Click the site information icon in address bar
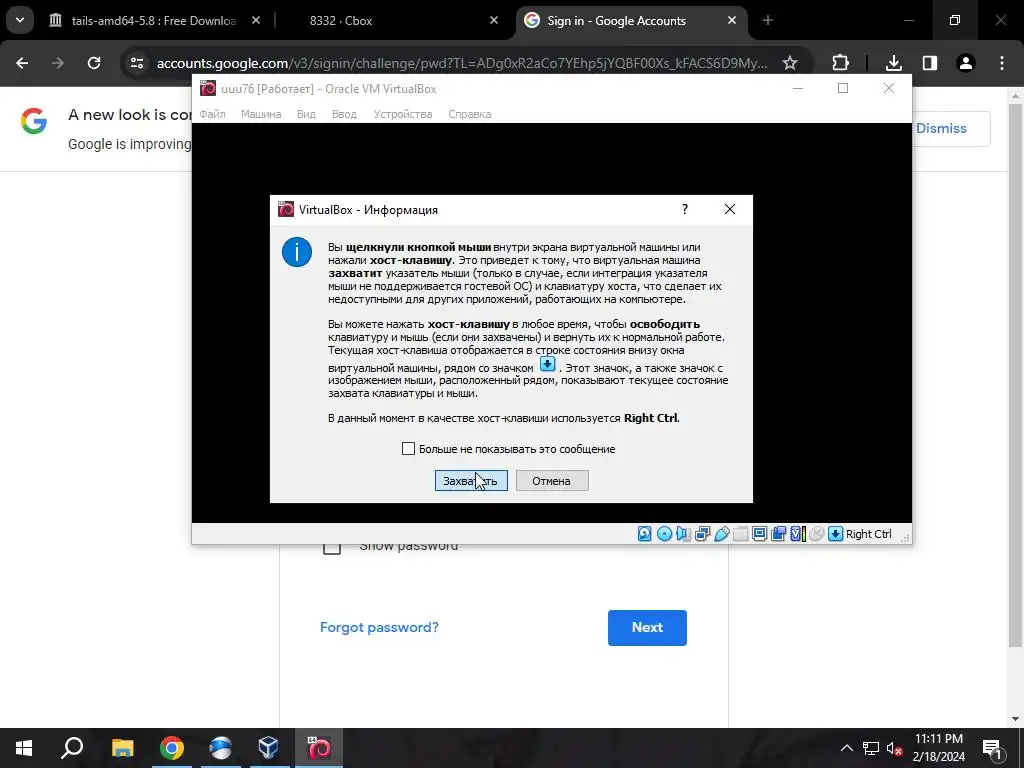The width and height of the screenshot is (1024, 768). point(137,63)
